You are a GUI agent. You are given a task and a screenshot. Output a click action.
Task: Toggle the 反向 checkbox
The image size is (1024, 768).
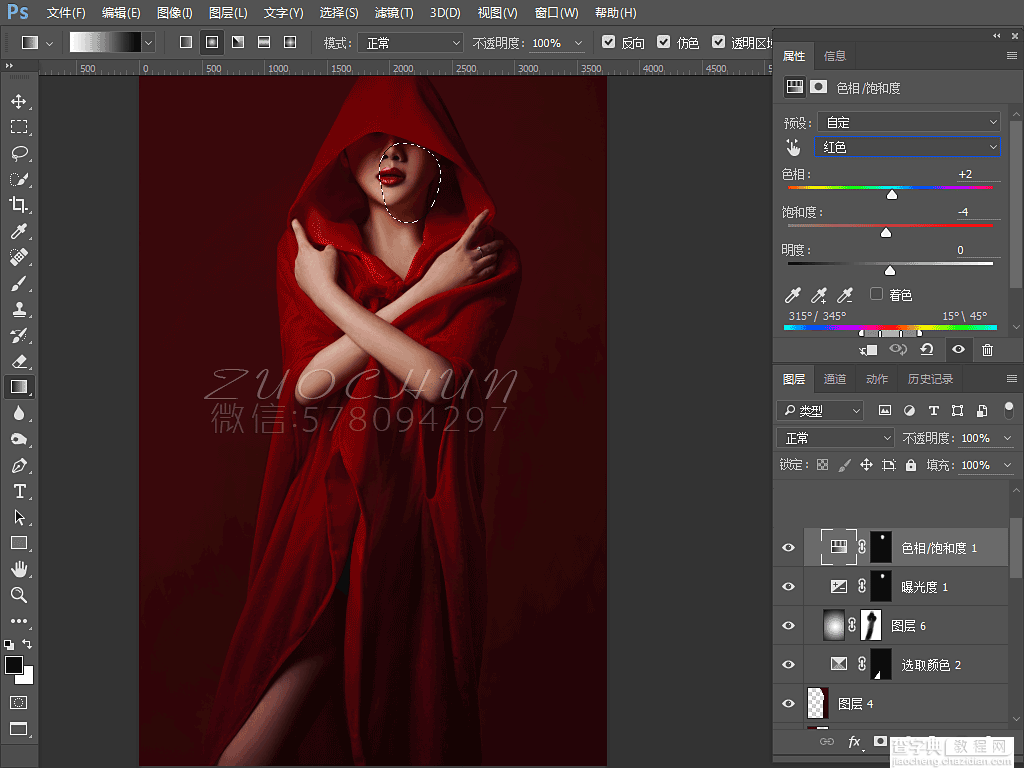tap(608, 42)
